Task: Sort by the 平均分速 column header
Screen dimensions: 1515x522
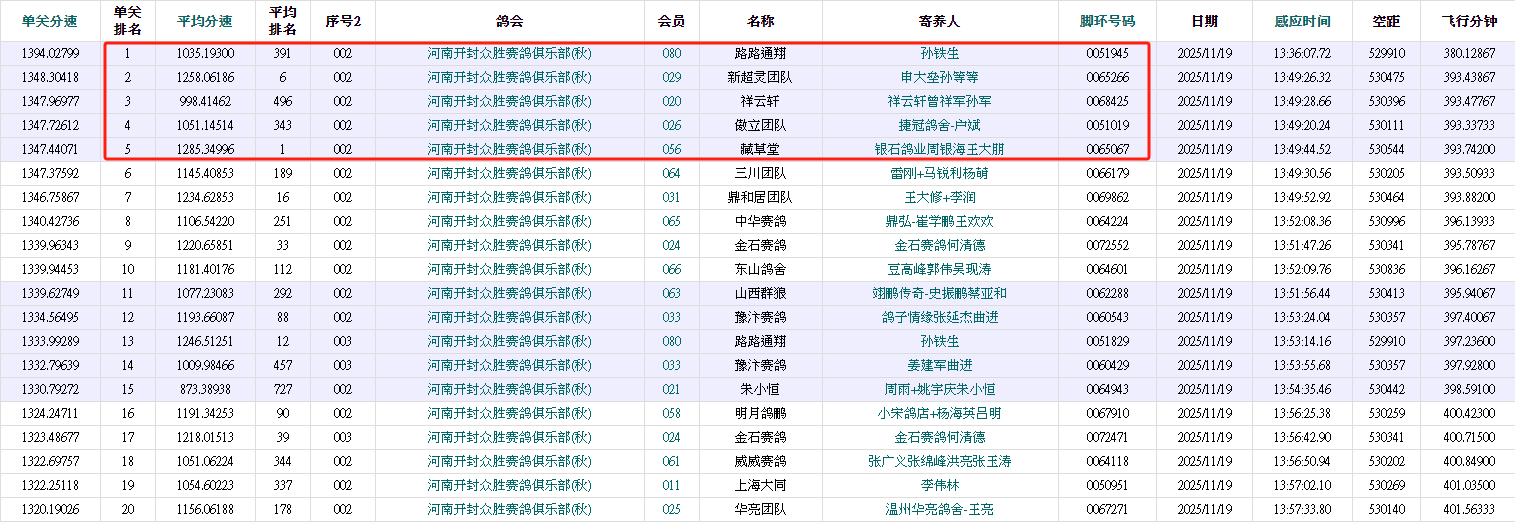Action: (205, 21)
